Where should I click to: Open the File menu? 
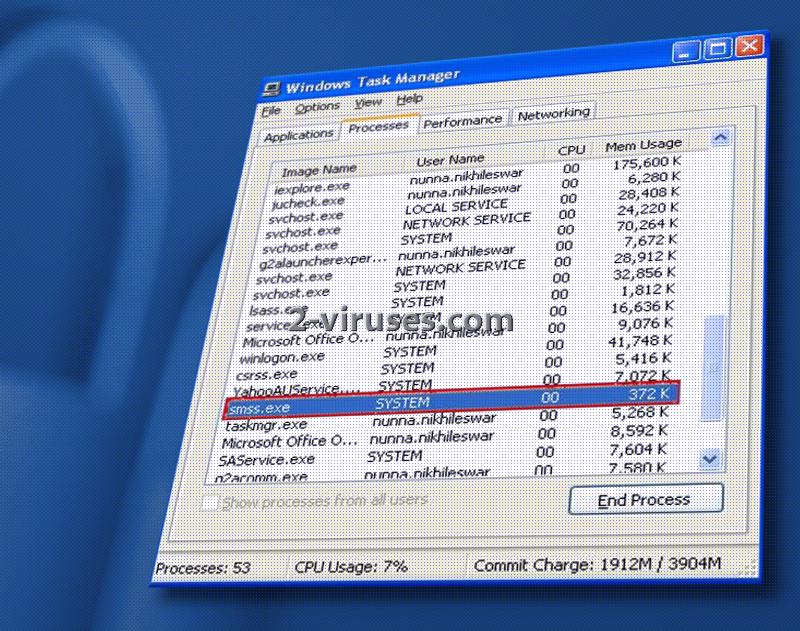click(x=271, y=111)
